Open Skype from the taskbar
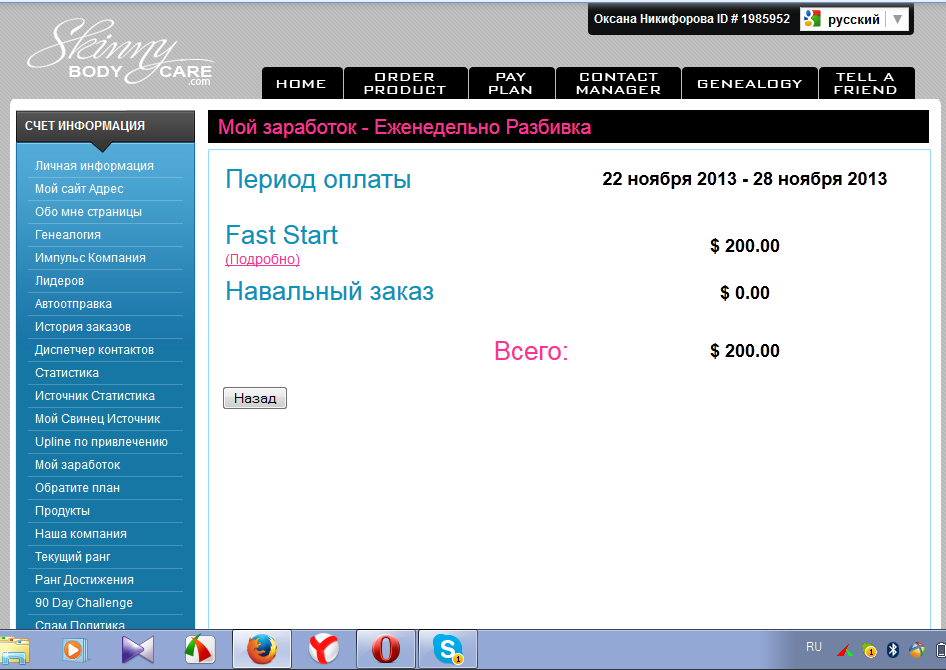 point(447,650)
